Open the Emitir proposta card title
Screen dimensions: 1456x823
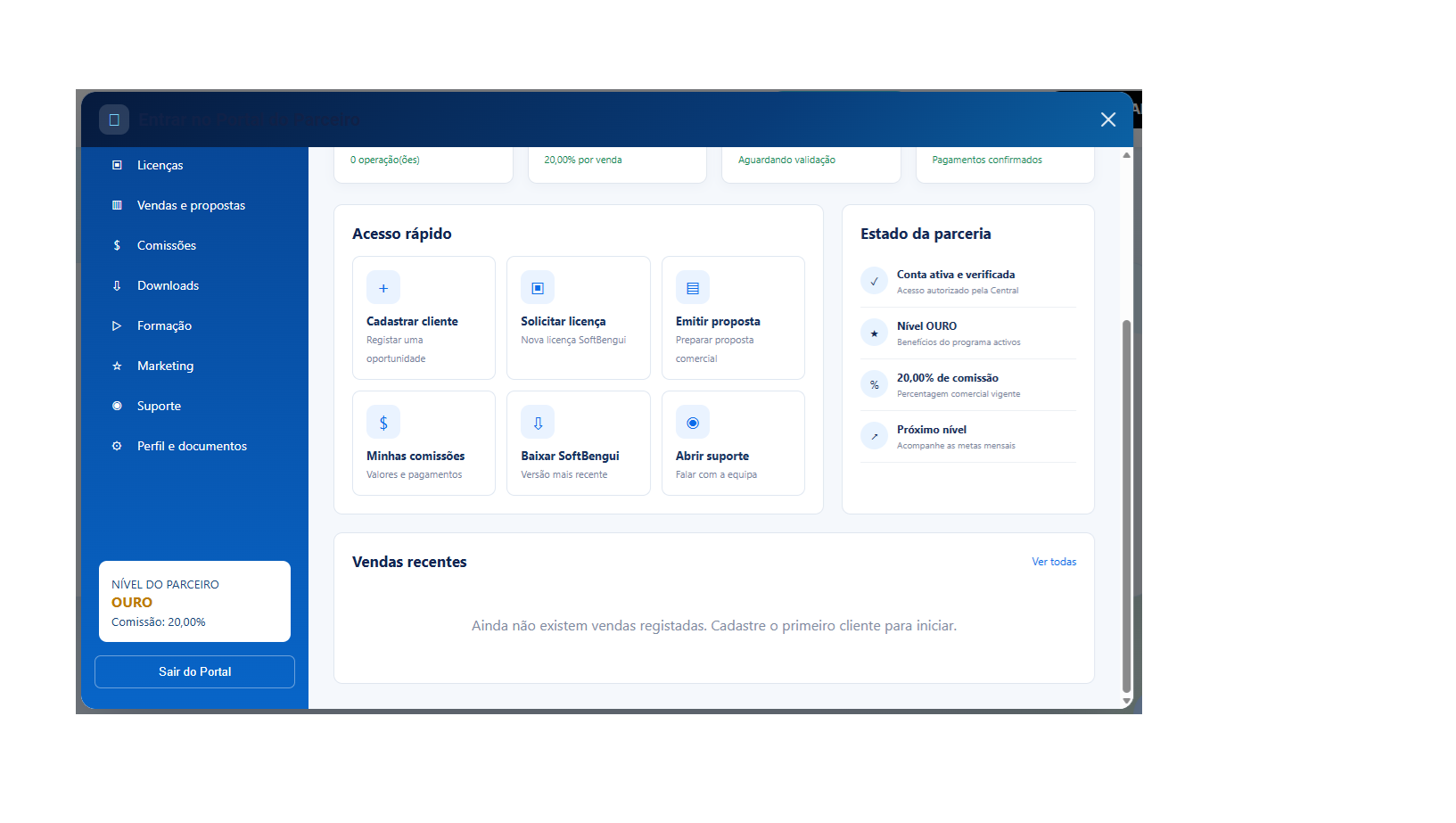pyautogui.click(x=718, y=321)
